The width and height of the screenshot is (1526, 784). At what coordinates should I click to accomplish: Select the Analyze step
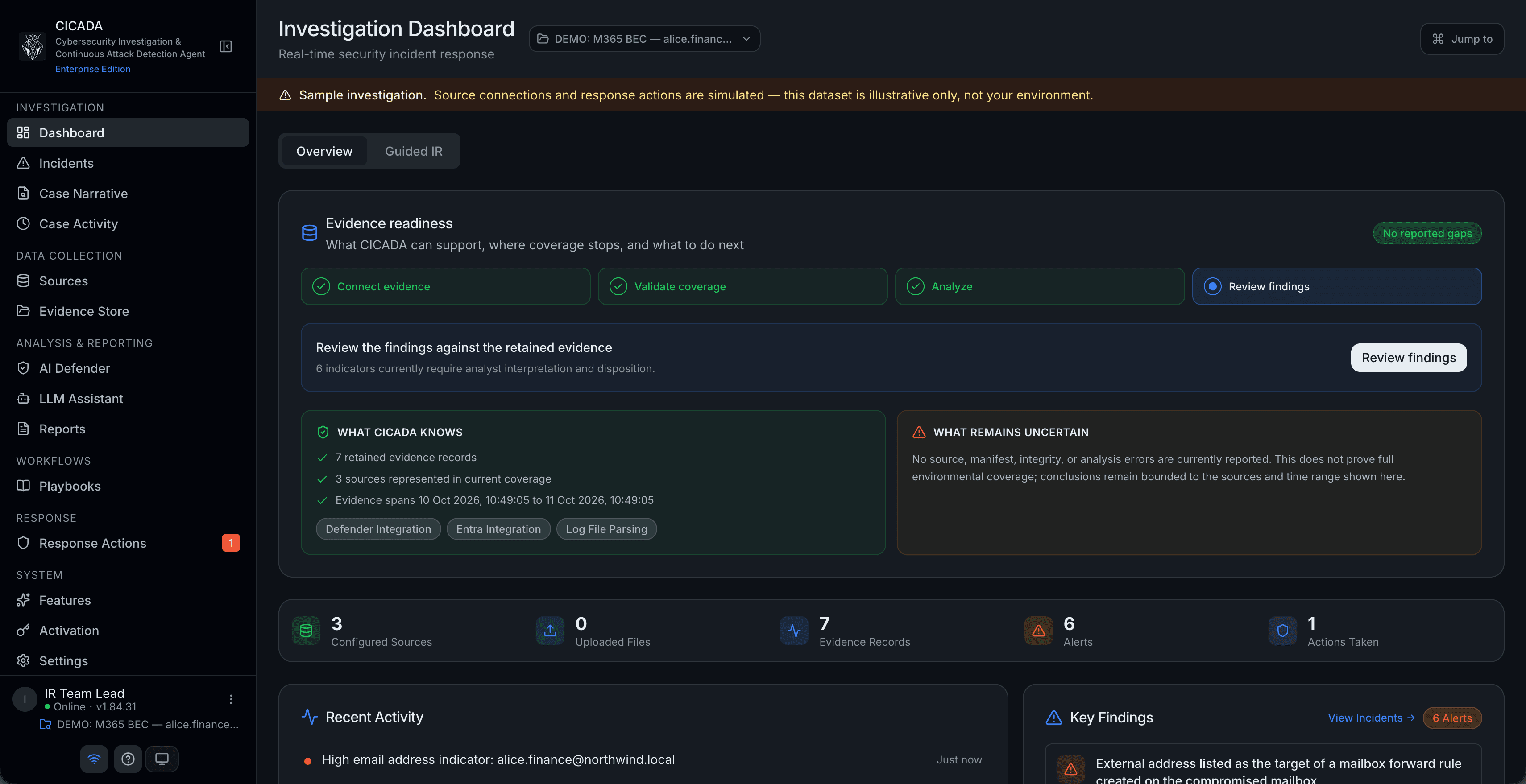(1040, 287)
